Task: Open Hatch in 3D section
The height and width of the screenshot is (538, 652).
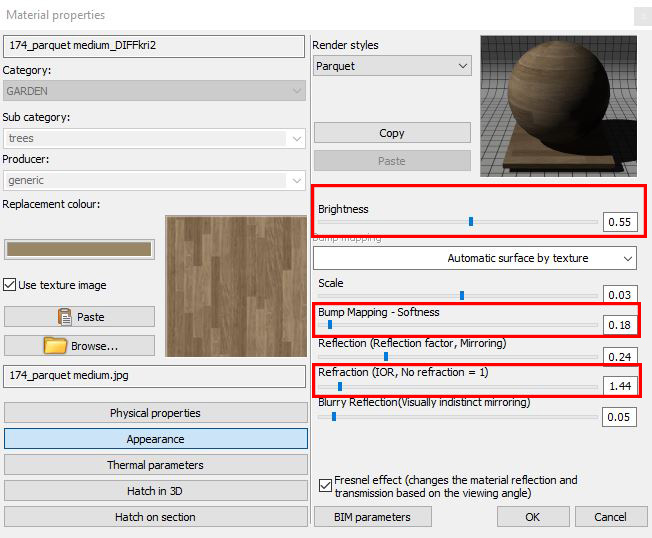Action: [156, 491]
